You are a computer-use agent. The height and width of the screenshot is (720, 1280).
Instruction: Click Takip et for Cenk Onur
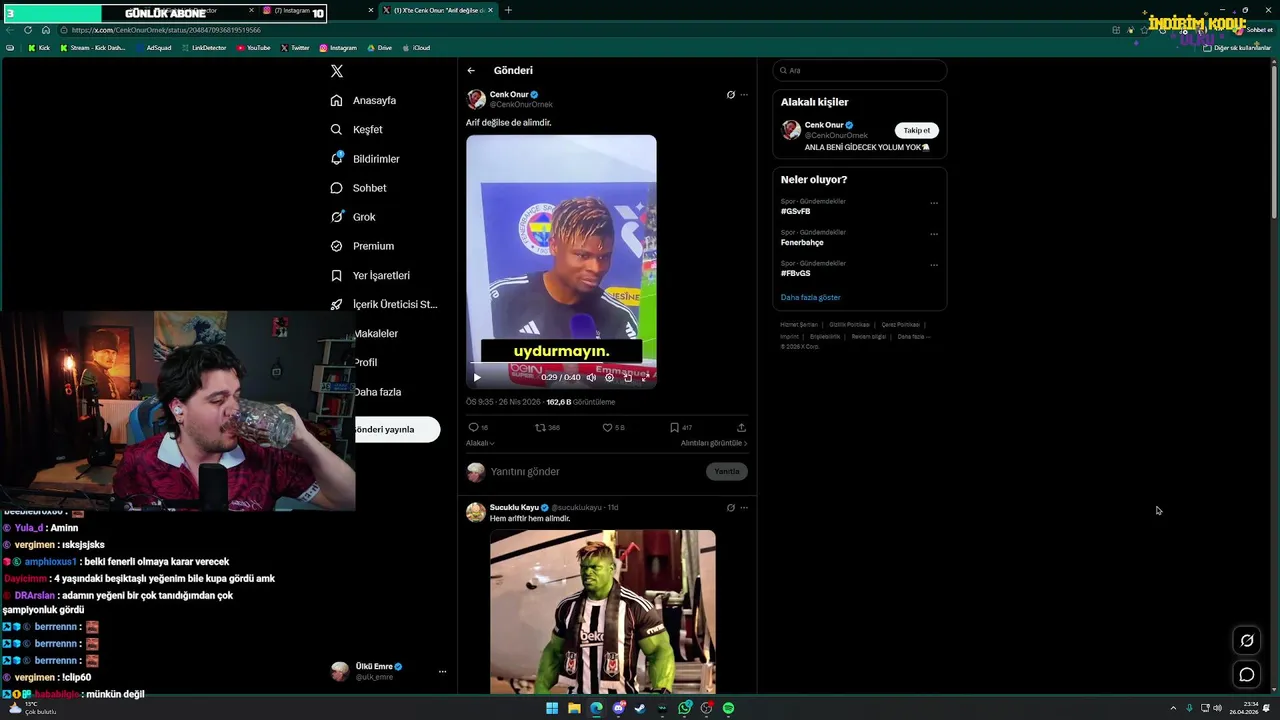click(x=917, y=130)
